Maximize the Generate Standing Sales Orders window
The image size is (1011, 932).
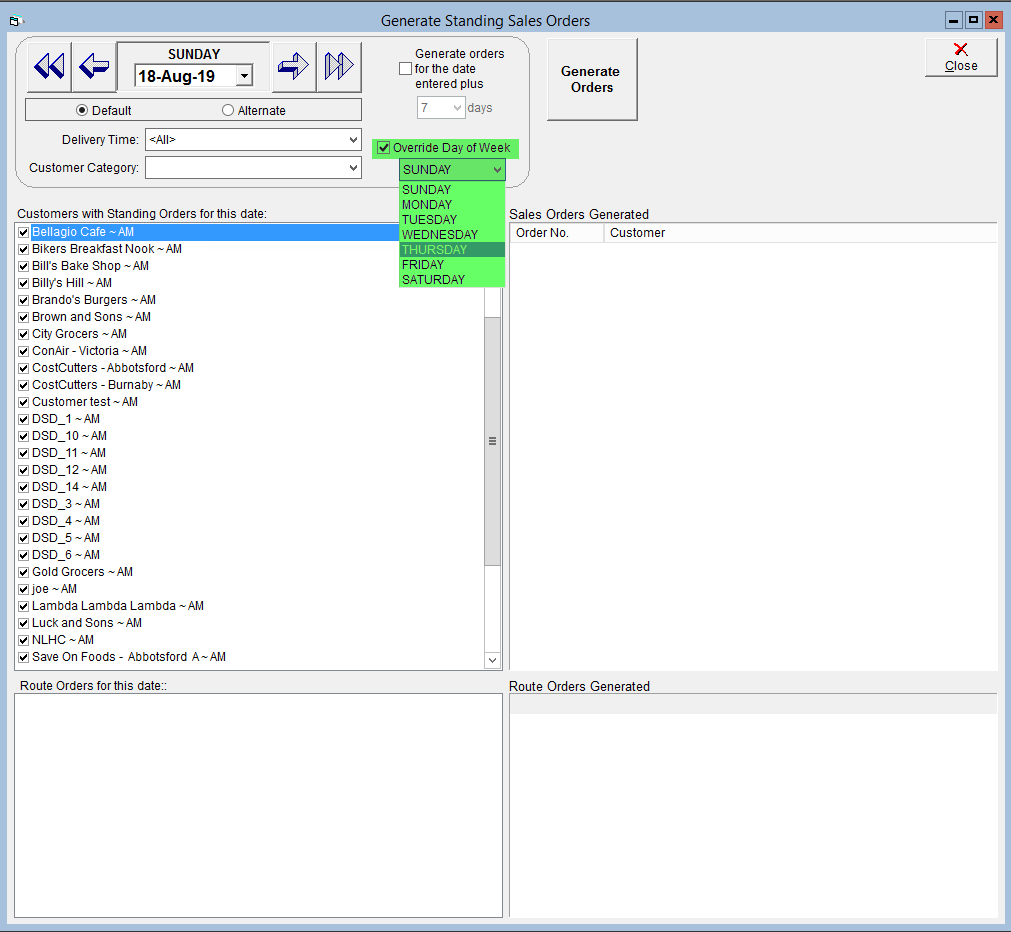pyautogui.click(x=974, y=20)
